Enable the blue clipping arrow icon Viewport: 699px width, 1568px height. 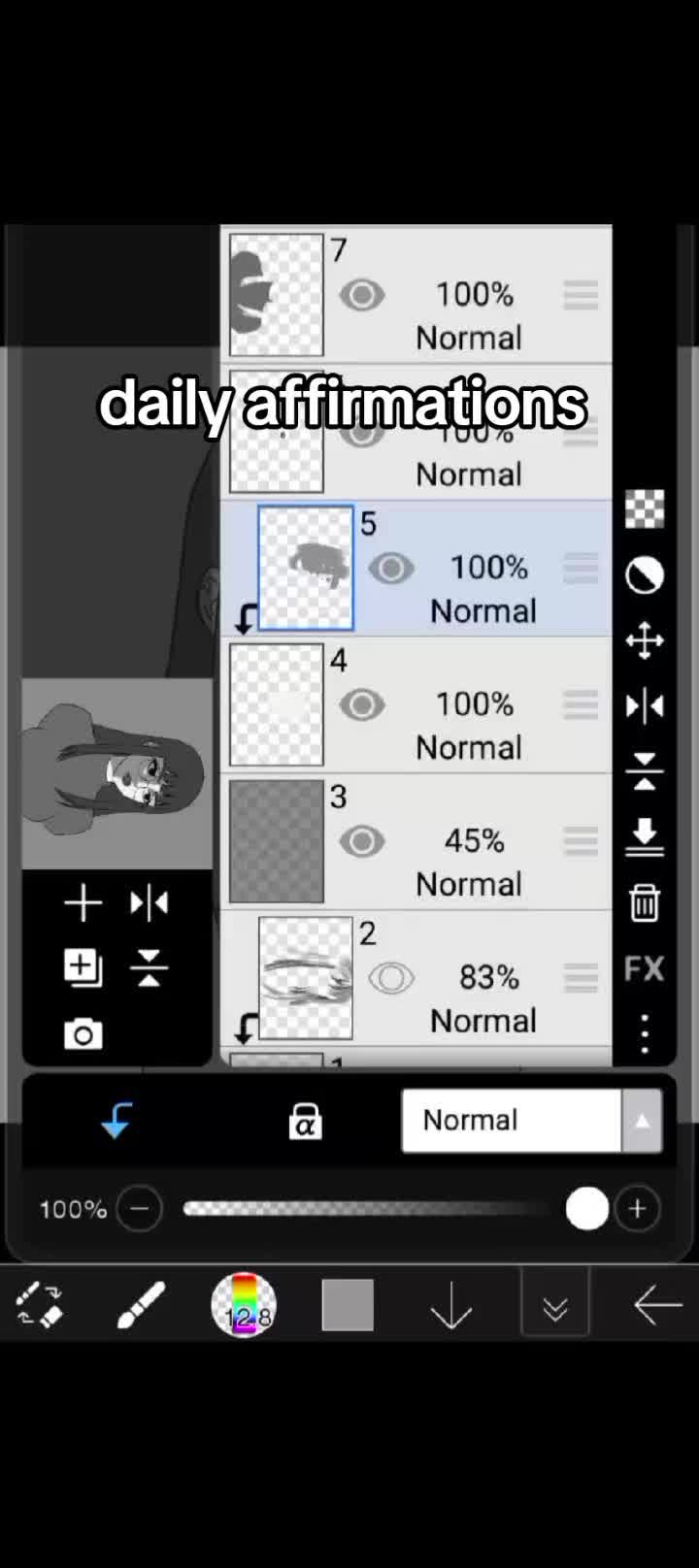(x=116, y=1121)
